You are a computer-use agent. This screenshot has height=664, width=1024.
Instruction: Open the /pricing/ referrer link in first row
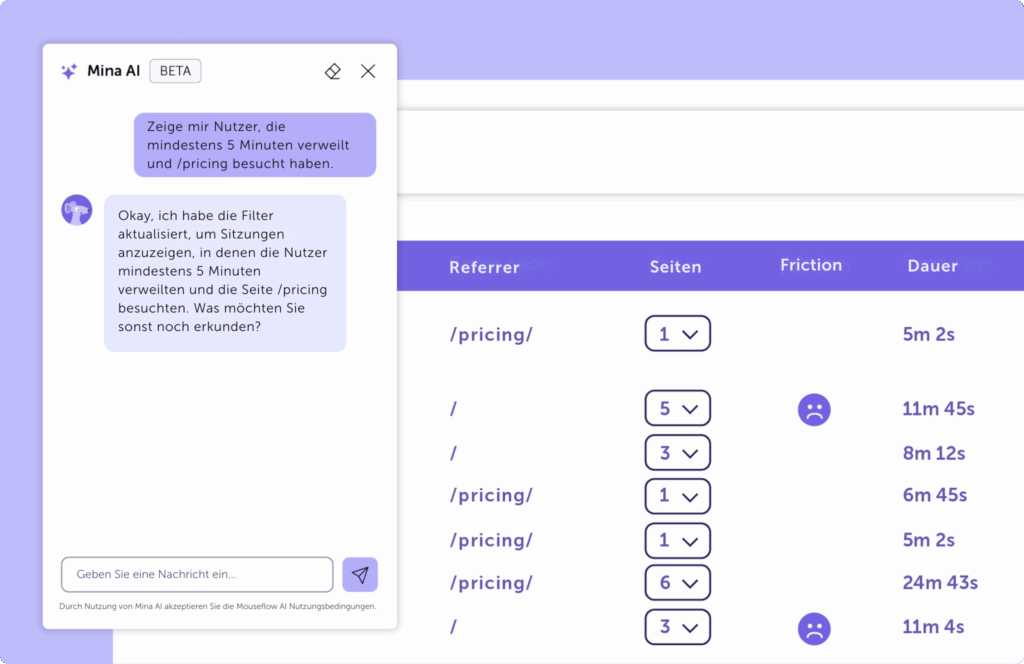point(491,334)
